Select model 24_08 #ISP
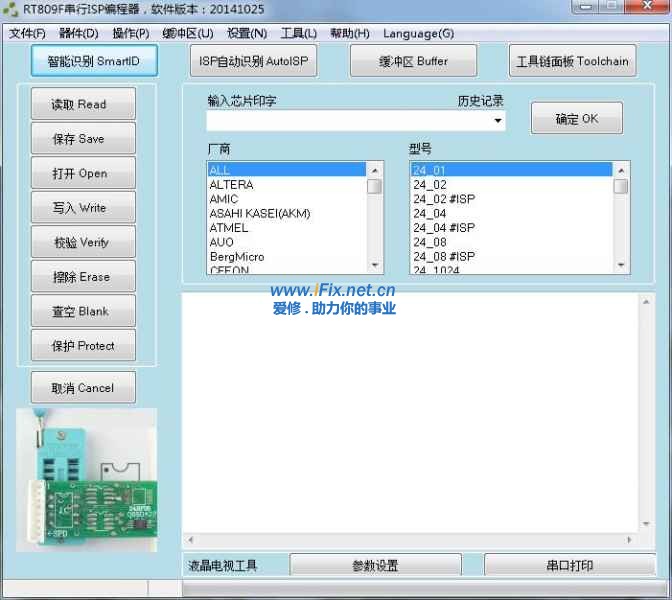 pyautogui.click(x=511, y=257)
